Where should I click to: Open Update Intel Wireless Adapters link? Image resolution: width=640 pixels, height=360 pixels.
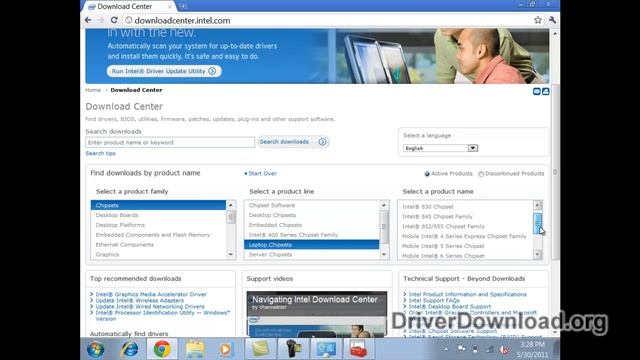pos(140,300)
